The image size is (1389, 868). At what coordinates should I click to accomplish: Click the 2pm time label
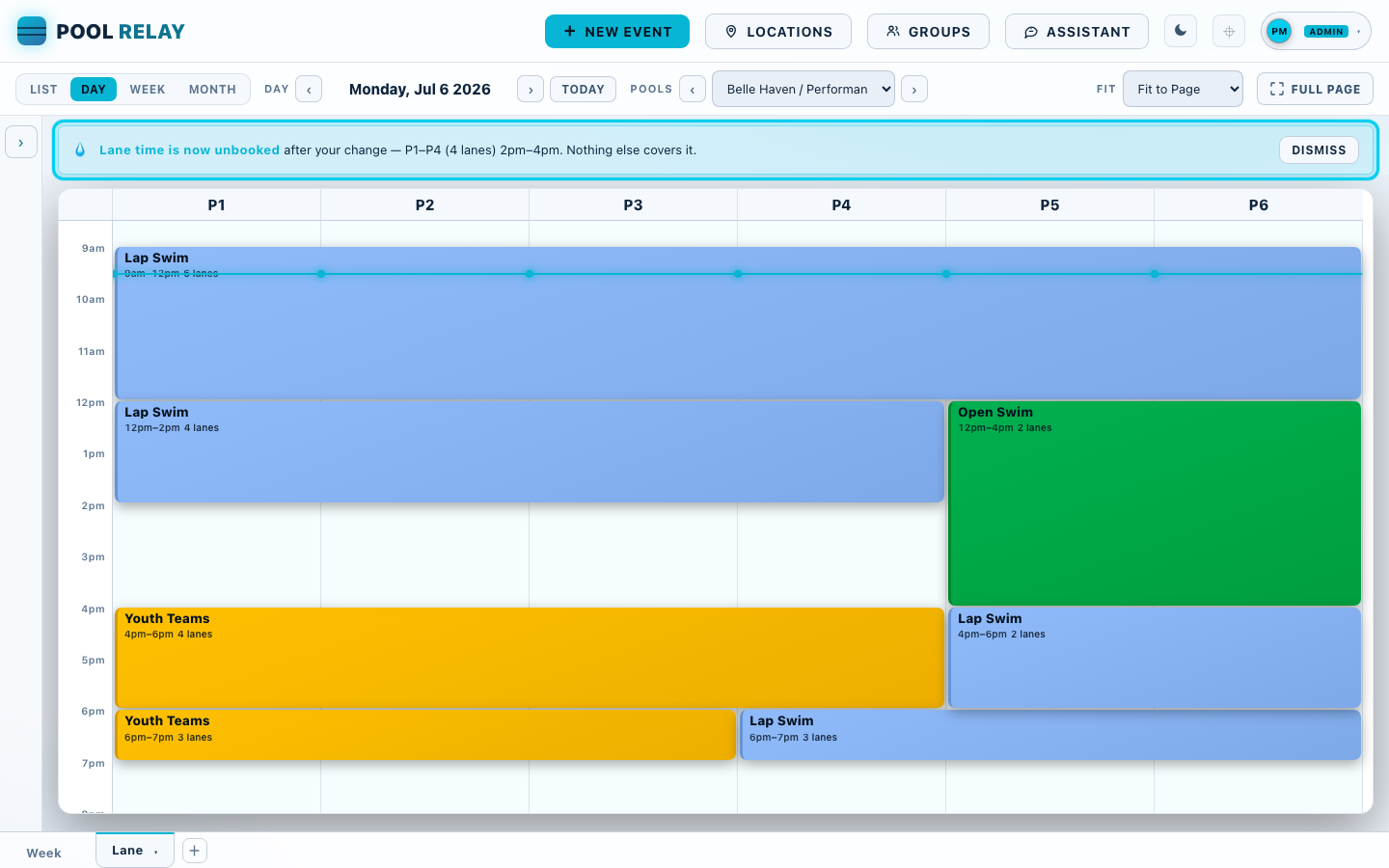93,505
